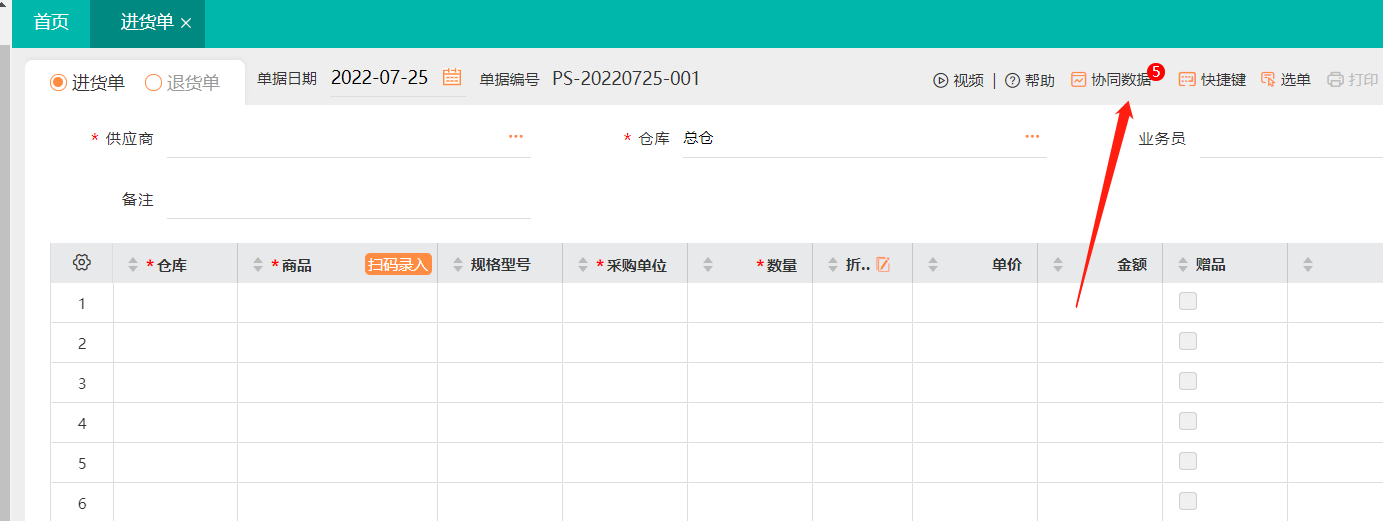
Task: Close the 进货单 tab
Action: point(186,23)
